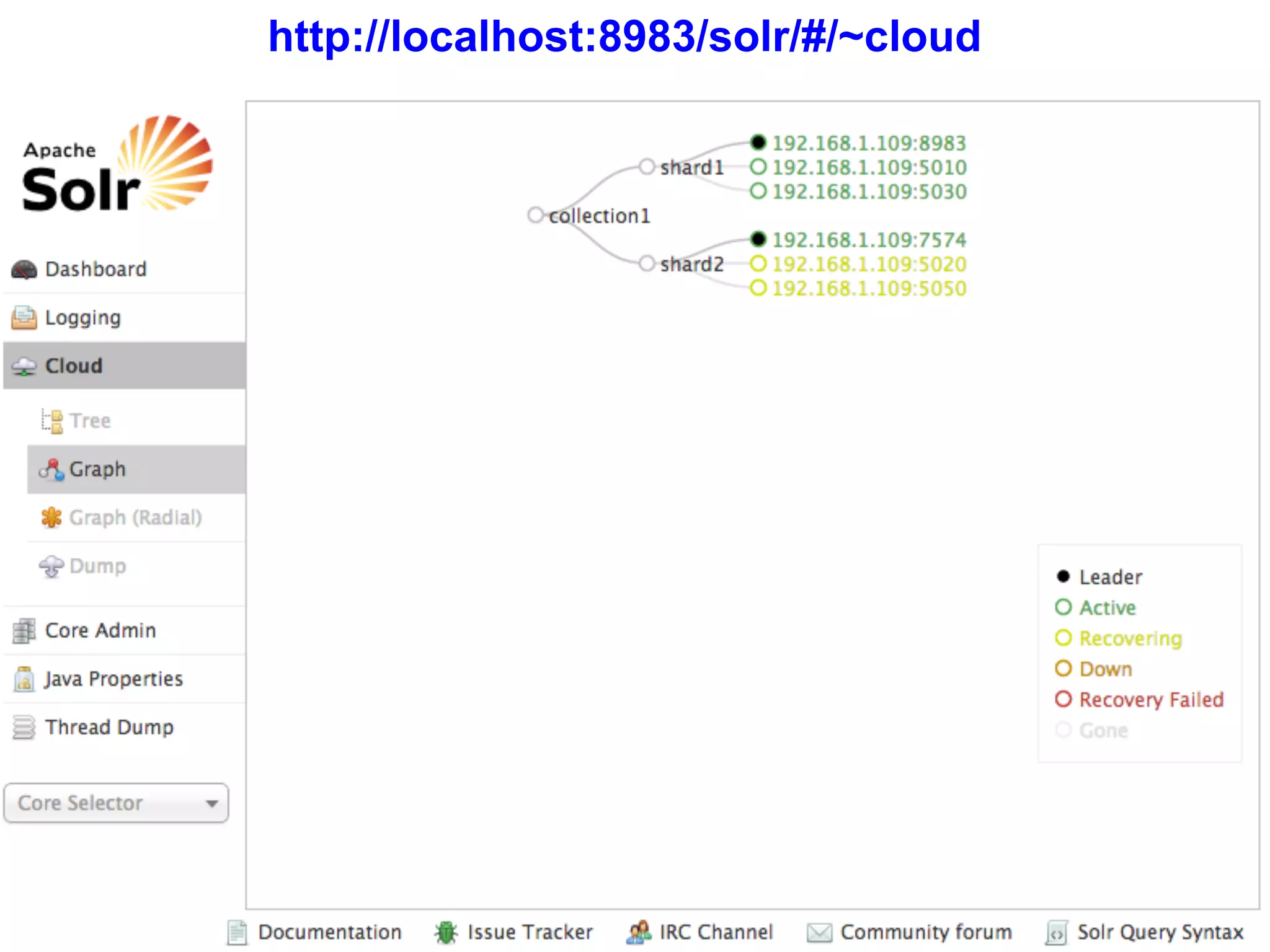Click the Thread Dump stack icon

click(x=24, y=728)
